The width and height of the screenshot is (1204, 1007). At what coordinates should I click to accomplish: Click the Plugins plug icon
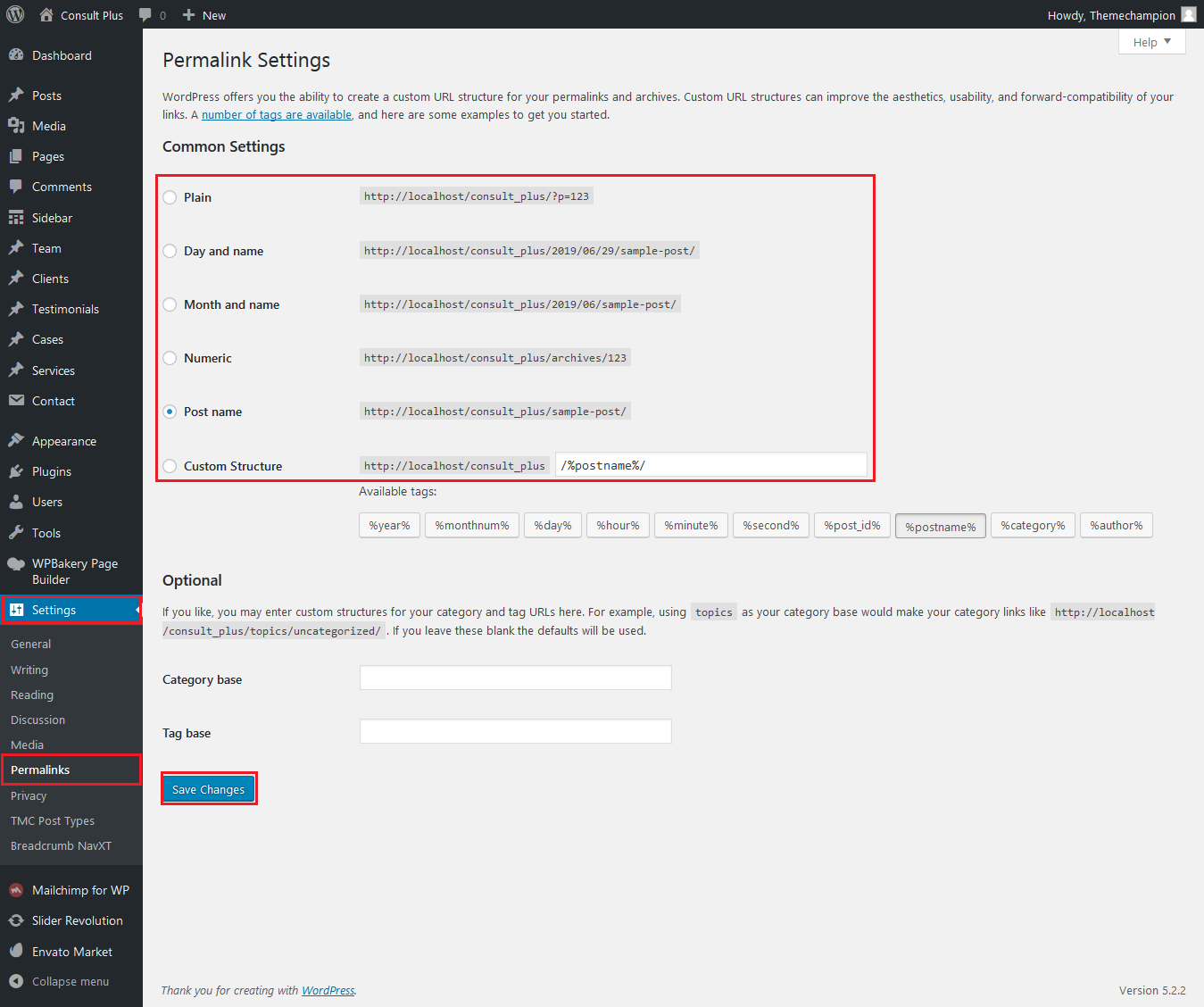[16, 471]
